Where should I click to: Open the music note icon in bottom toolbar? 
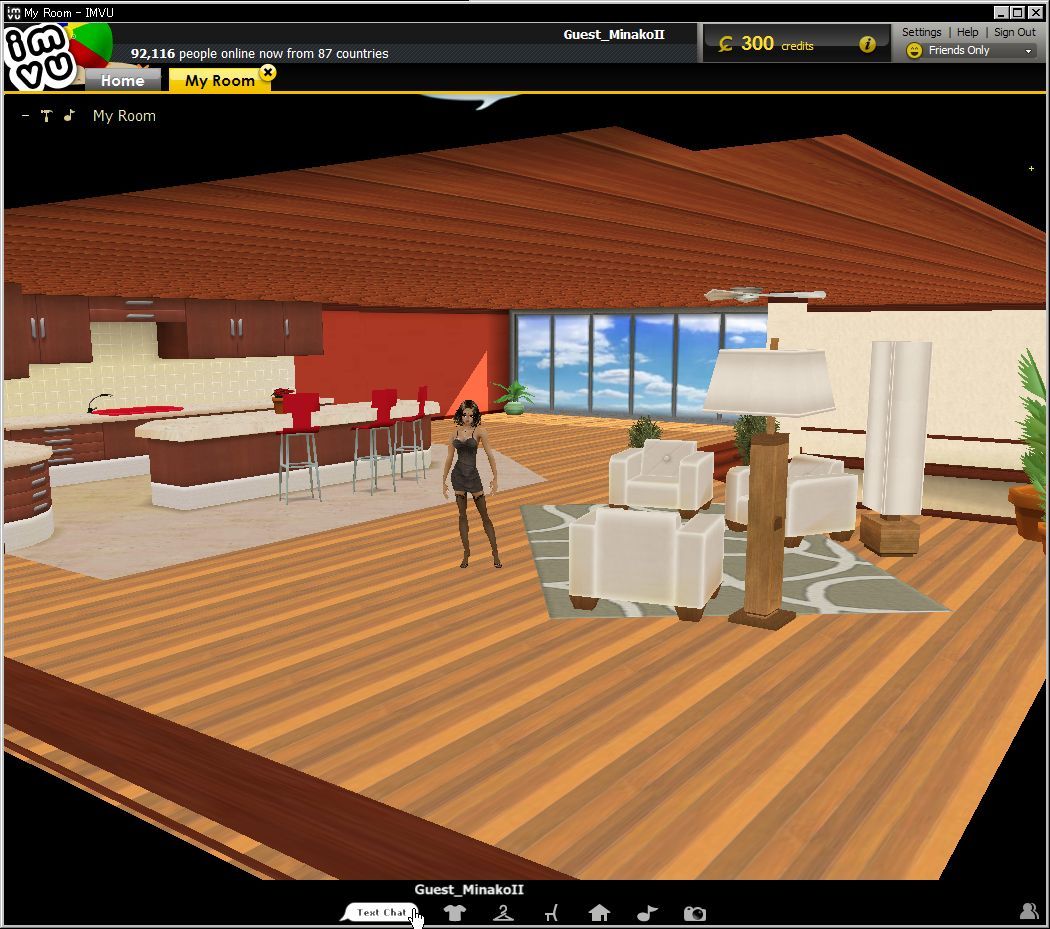[x=647, y=913]
